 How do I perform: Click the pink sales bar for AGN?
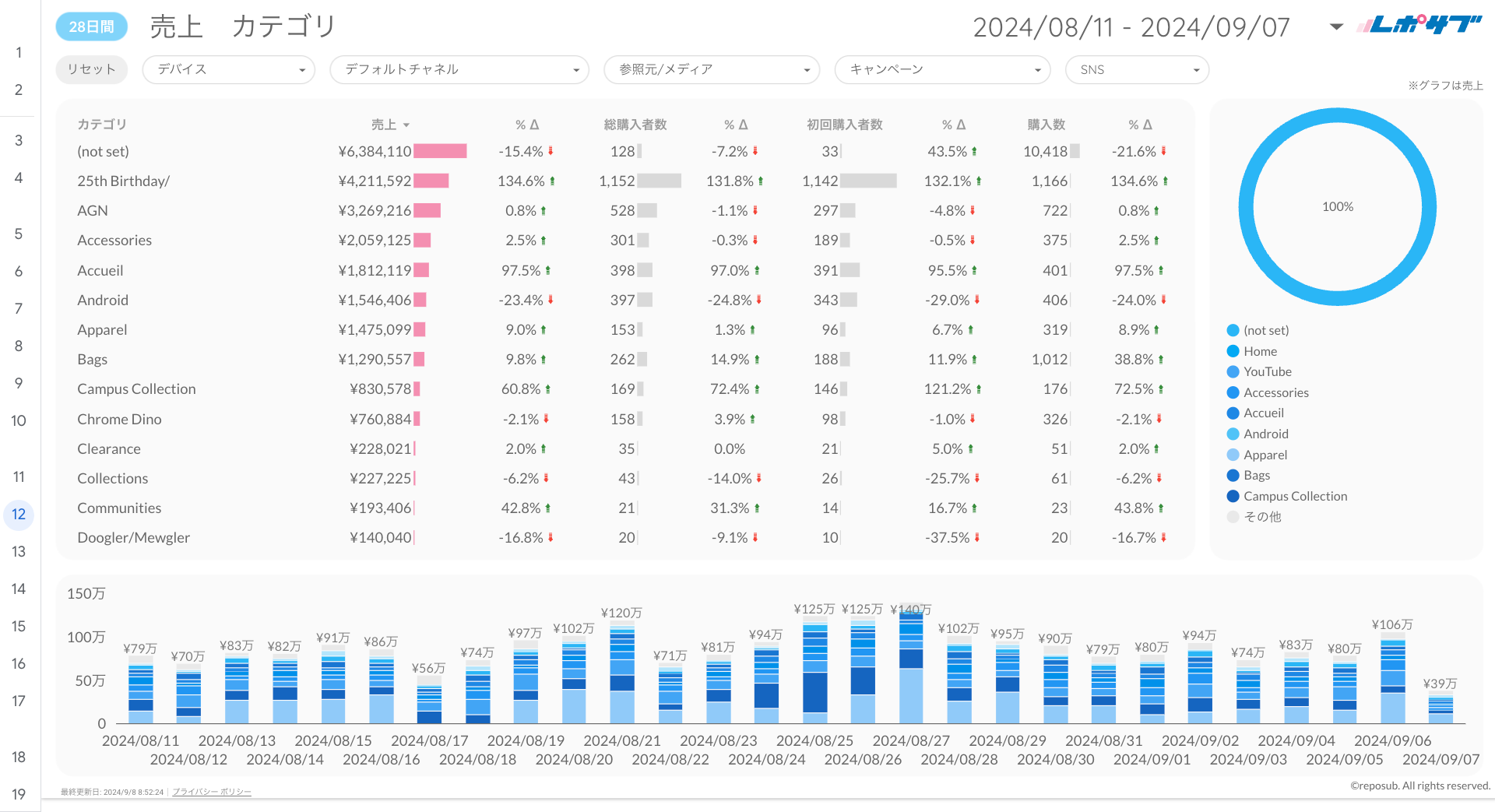click(x=427, y=211)
